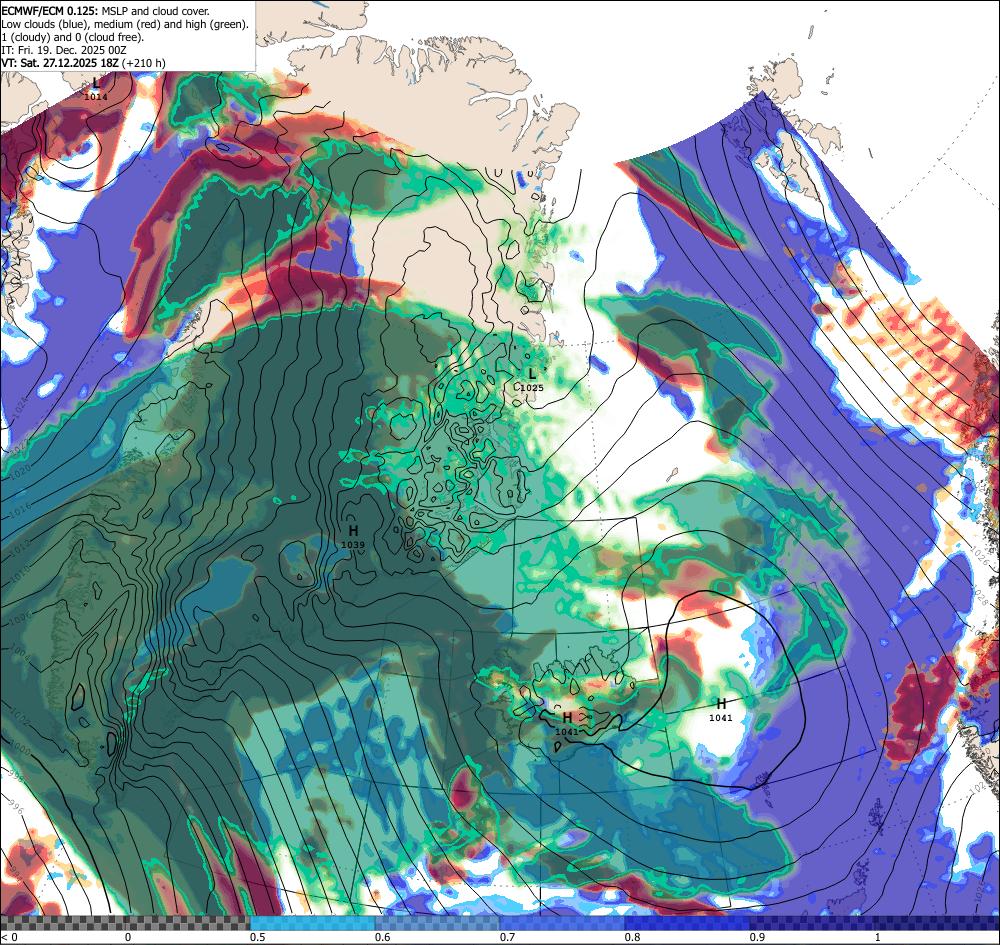Viewport: 1000px width, 945px height.
Task: Click the 'ECMWF/ECM 0.125: MSLP and cloud cover' title line
Action: 106,11
